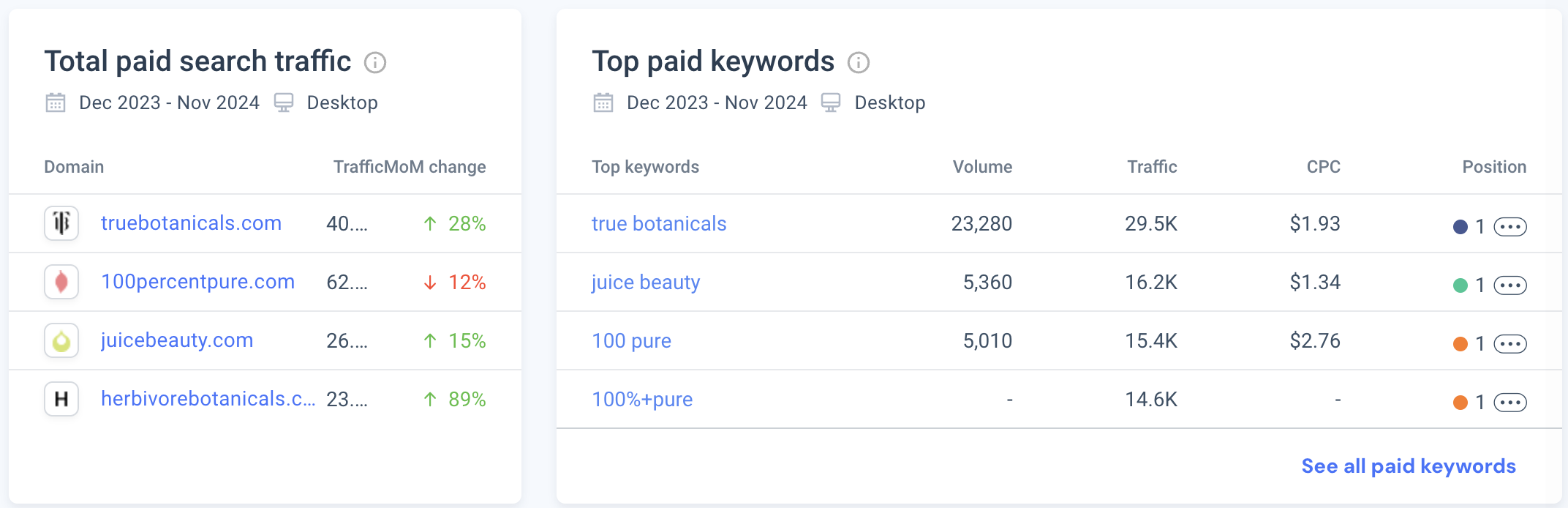Open the truebotanicals.com domain link
Viewport: 1568px width, 508px height.
[x=191, y=223]
